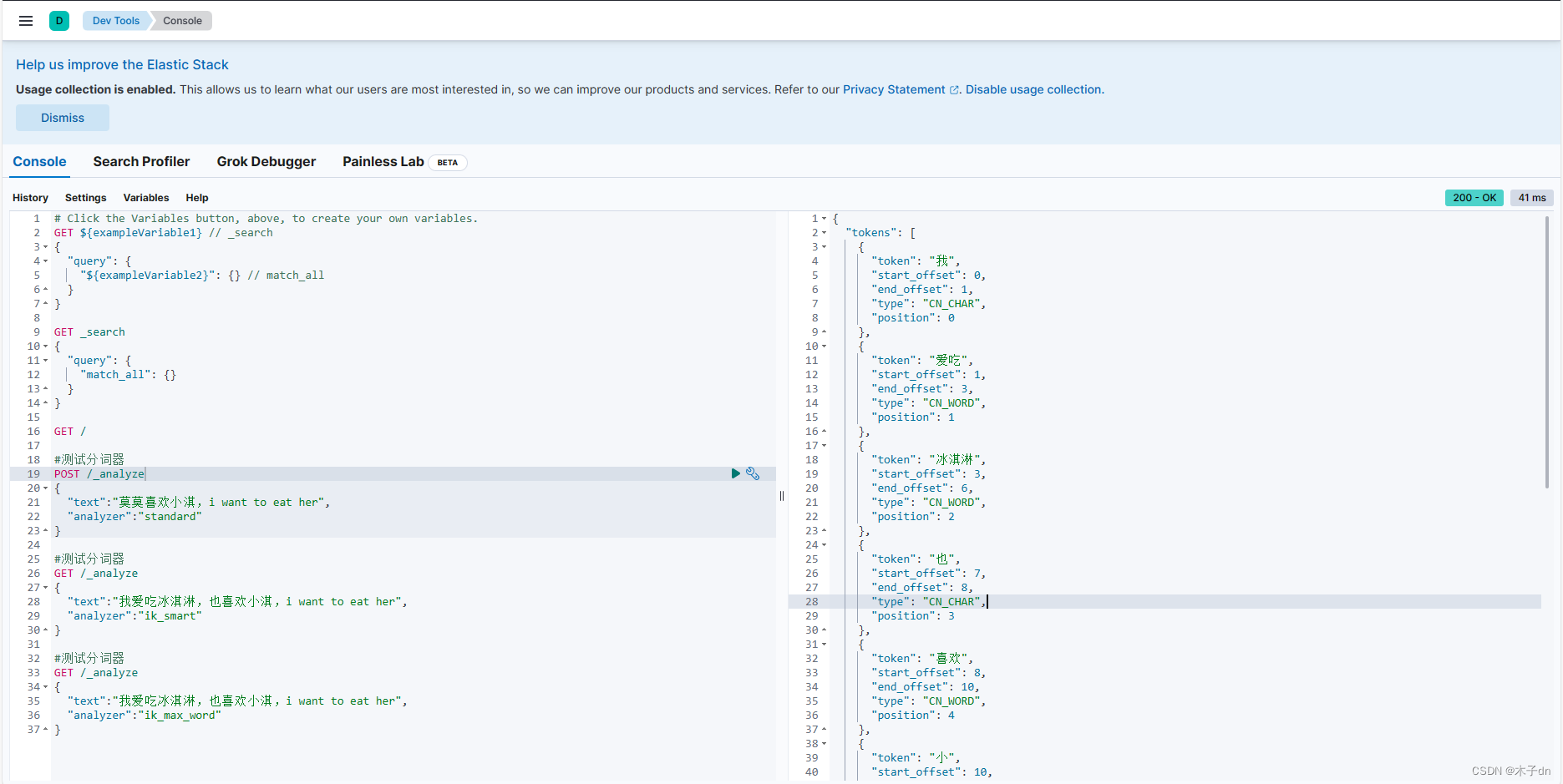The height and width of the screenshot is (784, 1563).
Task: Switch to the Console tab
Action: point(39,162)
